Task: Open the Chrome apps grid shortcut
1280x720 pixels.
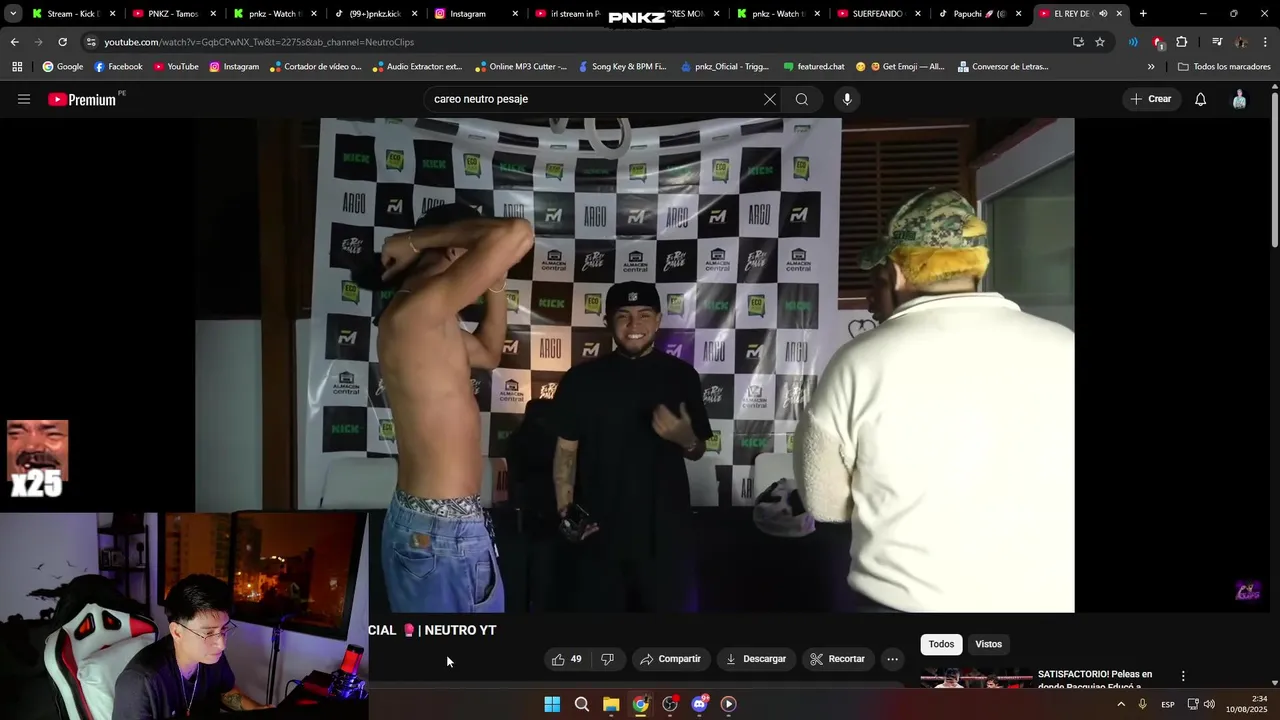Action: (17, 67)
